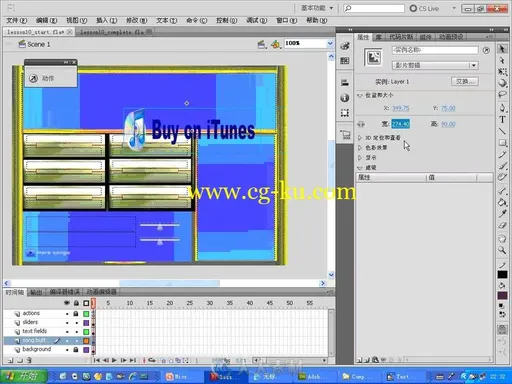Open the 插入 (Insert) menu

[107, 20]
